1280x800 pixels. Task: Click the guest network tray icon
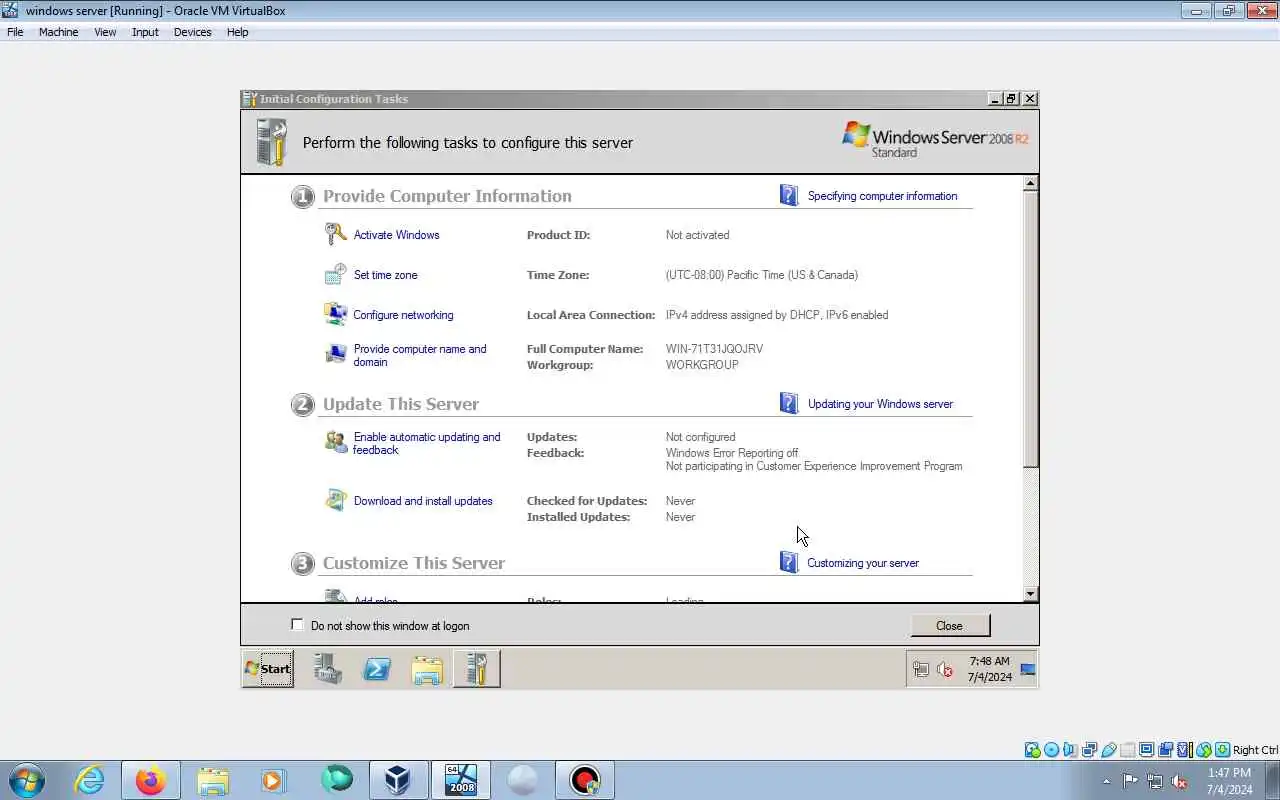pyautogui.click(x=921, y=670)
